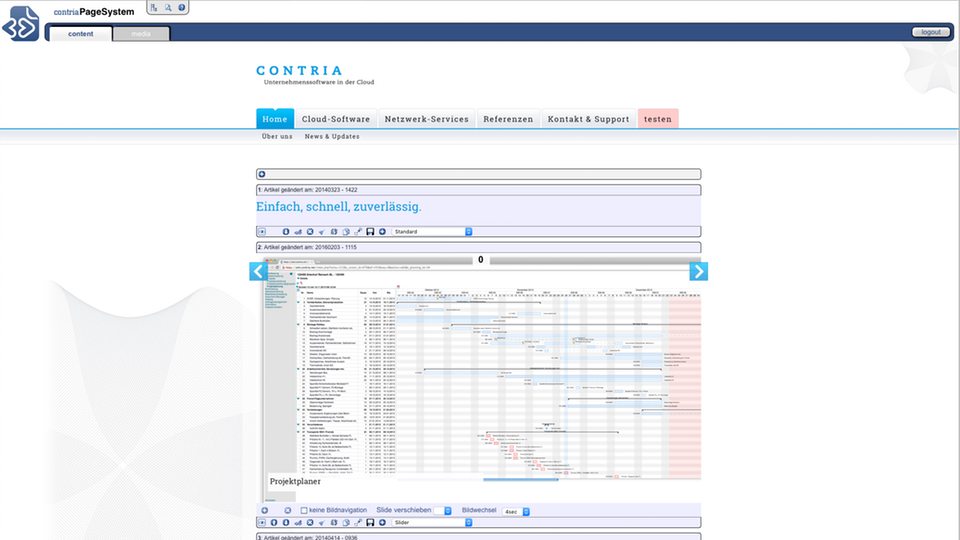The width and height of the screenshot is (960, 540).
Task: Click header text '2: Artikel geändert am: 20160203 - 1115'
Action: pyautogui.click(x=307, y=247)
